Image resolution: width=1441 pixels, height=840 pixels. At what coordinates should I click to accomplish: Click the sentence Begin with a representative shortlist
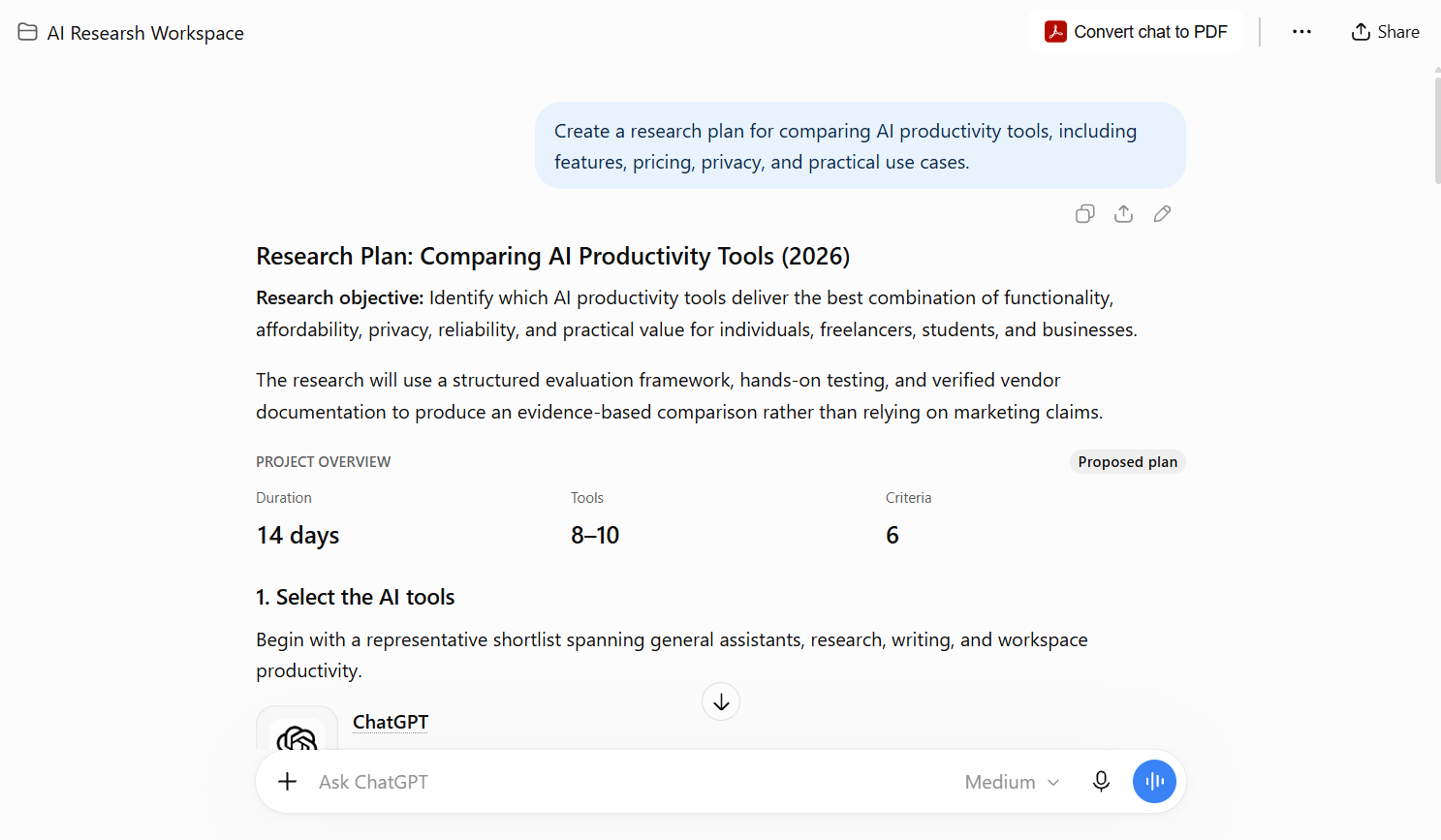point(672,655)
